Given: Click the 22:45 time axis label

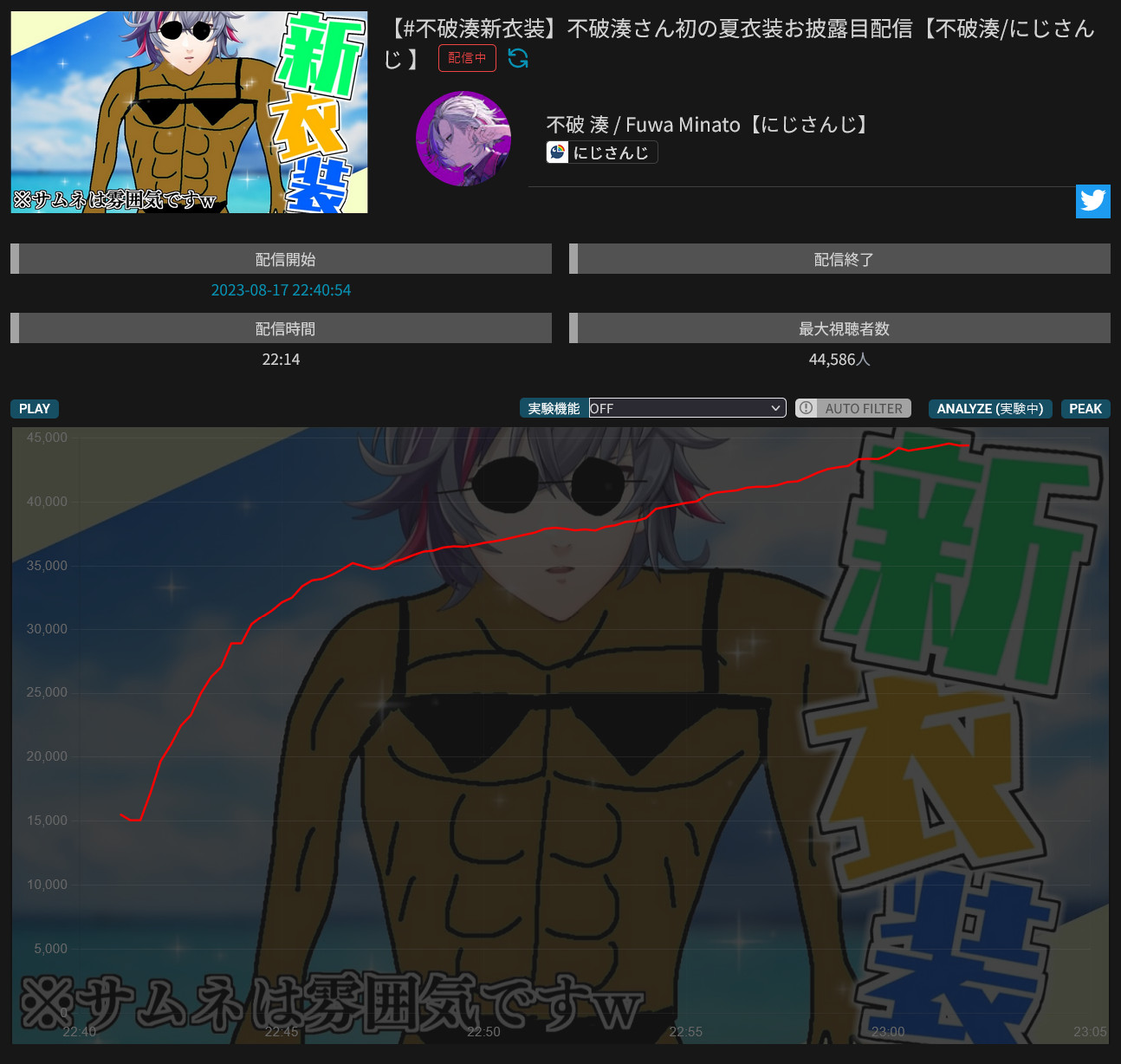Looking at the screenshot, I should point(282,1032).
